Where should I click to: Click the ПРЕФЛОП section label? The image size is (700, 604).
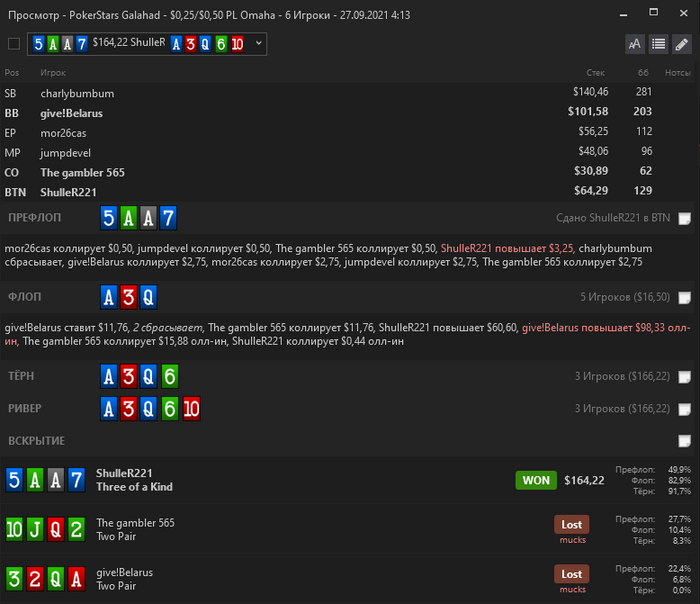click(x=34, y=218)
